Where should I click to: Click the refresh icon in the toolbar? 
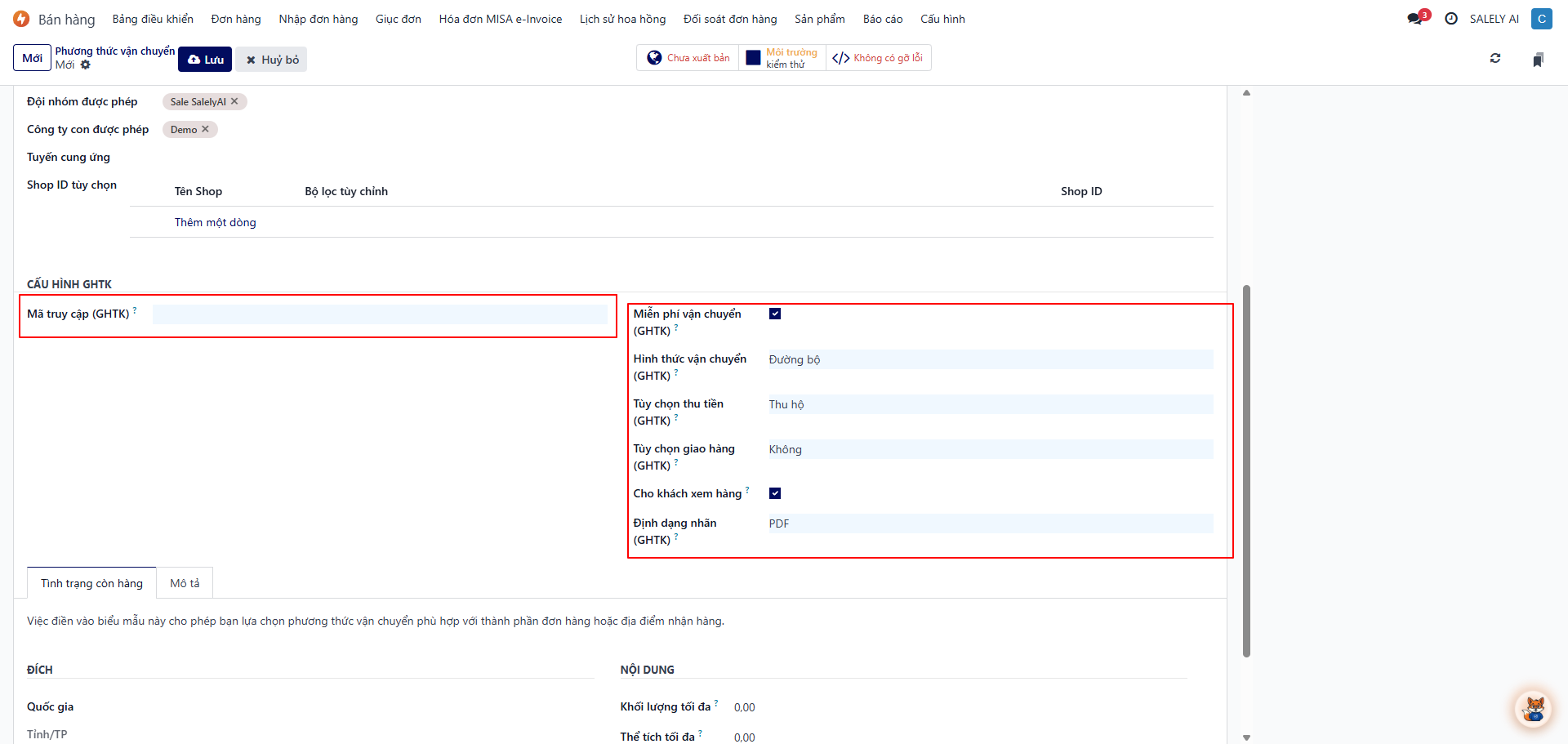click(x=1494, y=59)
